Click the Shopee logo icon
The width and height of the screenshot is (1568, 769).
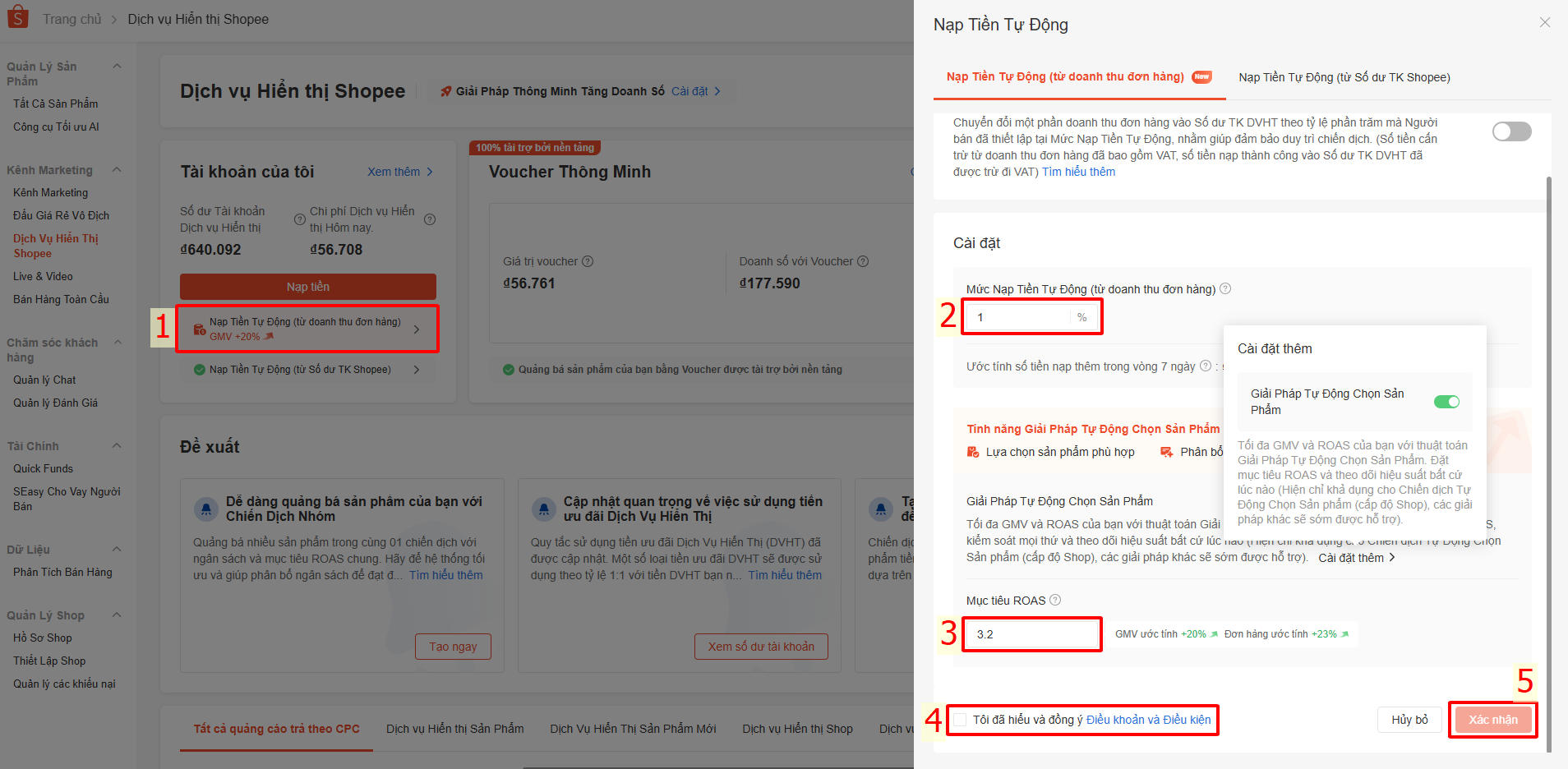pyautogui.click(x=17, y=17)
